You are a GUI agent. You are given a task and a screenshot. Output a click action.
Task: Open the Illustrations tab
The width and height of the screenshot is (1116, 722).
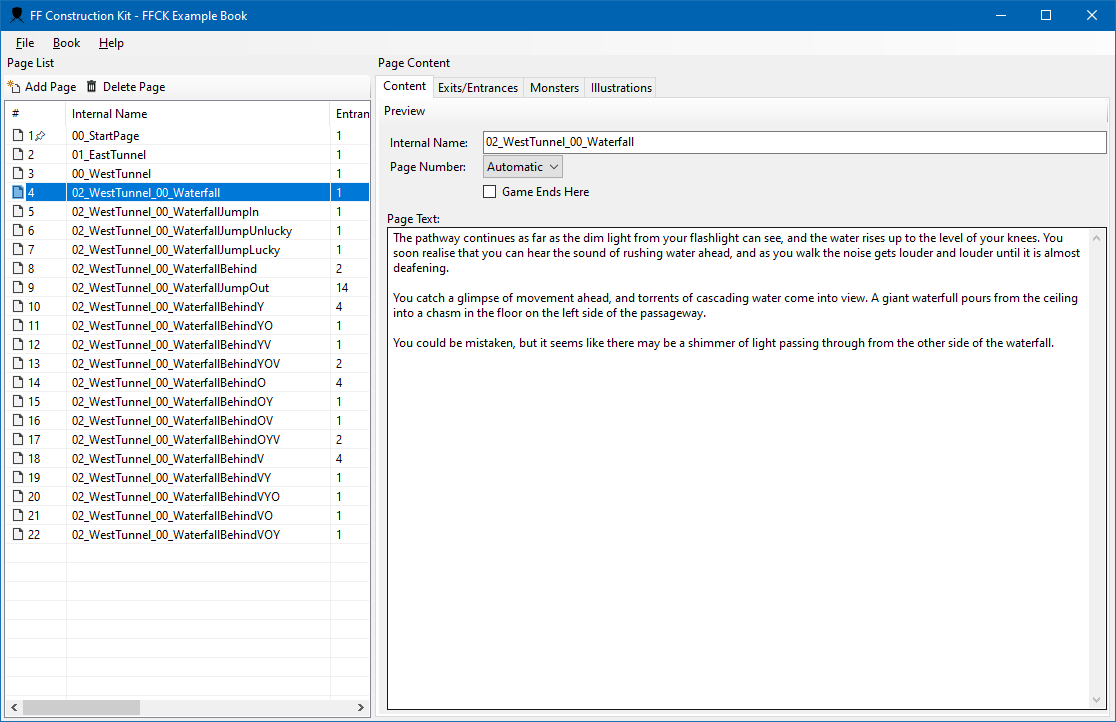pos(621,88)
